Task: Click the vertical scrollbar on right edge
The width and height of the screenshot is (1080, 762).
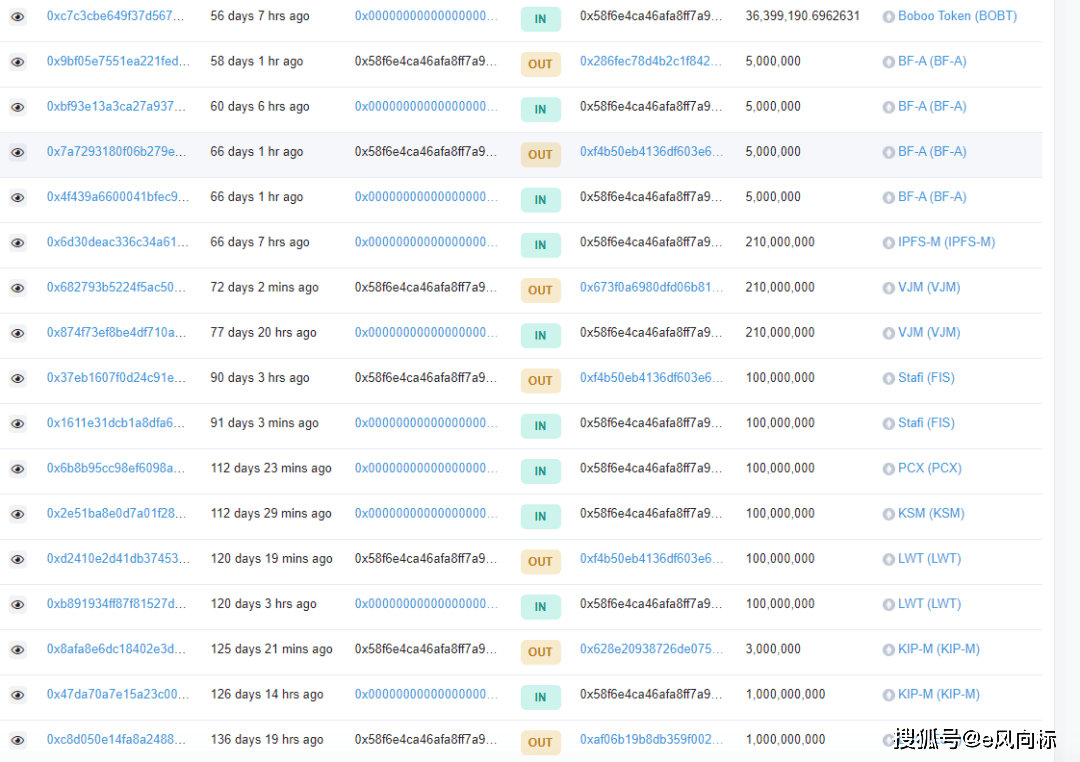Action: [1066, 381]
